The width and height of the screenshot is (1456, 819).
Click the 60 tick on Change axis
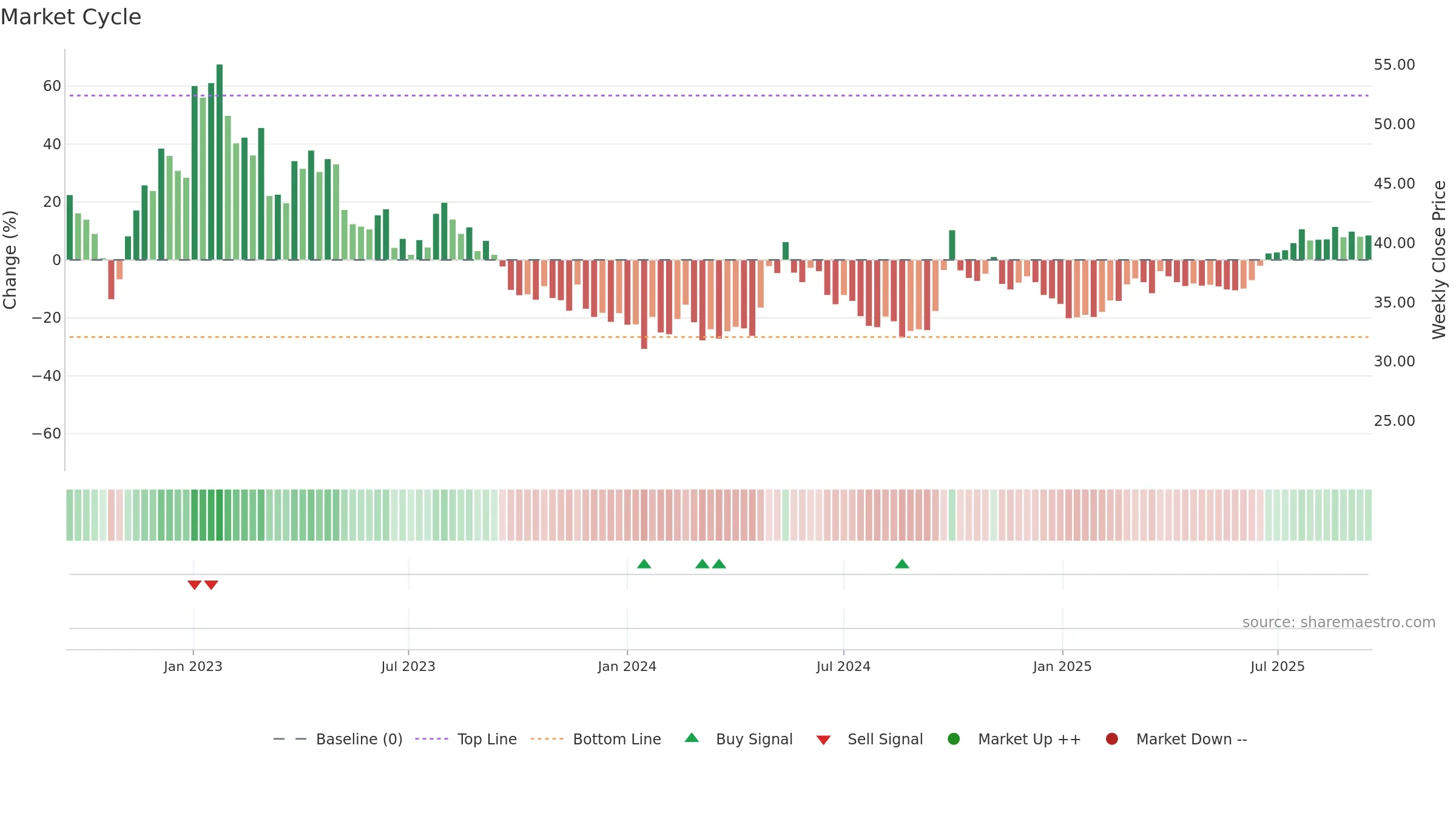point(52,86)
